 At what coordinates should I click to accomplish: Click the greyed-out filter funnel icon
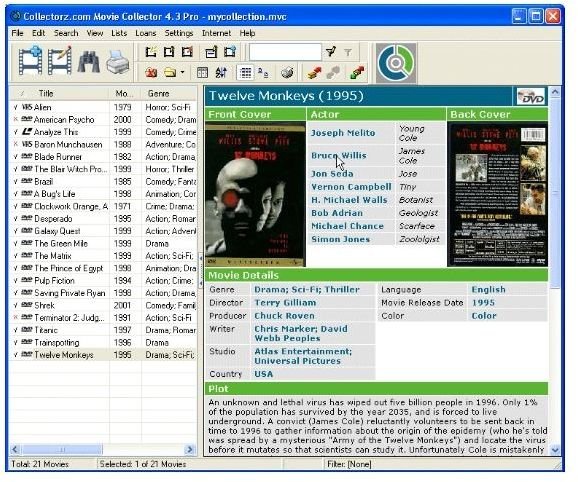pyautogui.click(x=348, y=53)
